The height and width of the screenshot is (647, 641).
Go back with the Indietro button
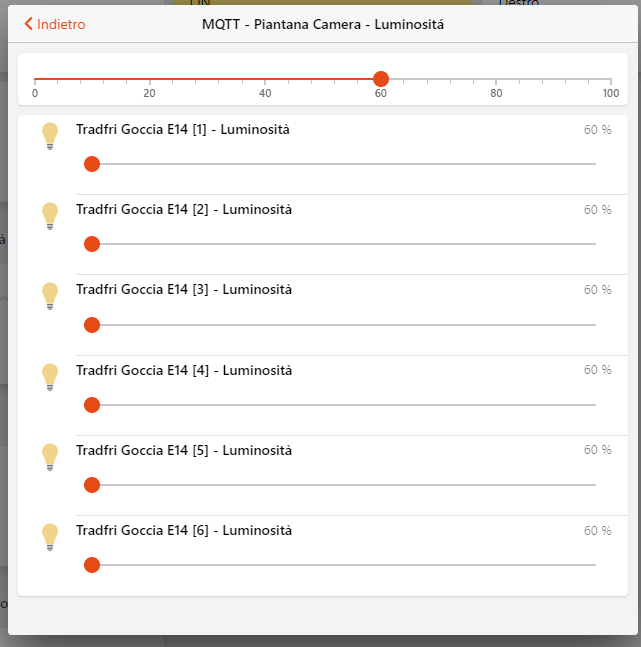[x=56, y=24]
